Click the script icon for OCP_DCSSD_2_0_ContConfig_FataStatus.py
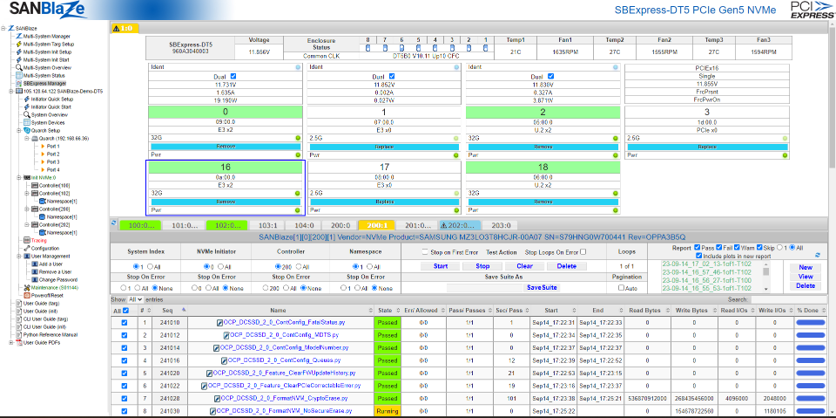 [x=220, y=323]
